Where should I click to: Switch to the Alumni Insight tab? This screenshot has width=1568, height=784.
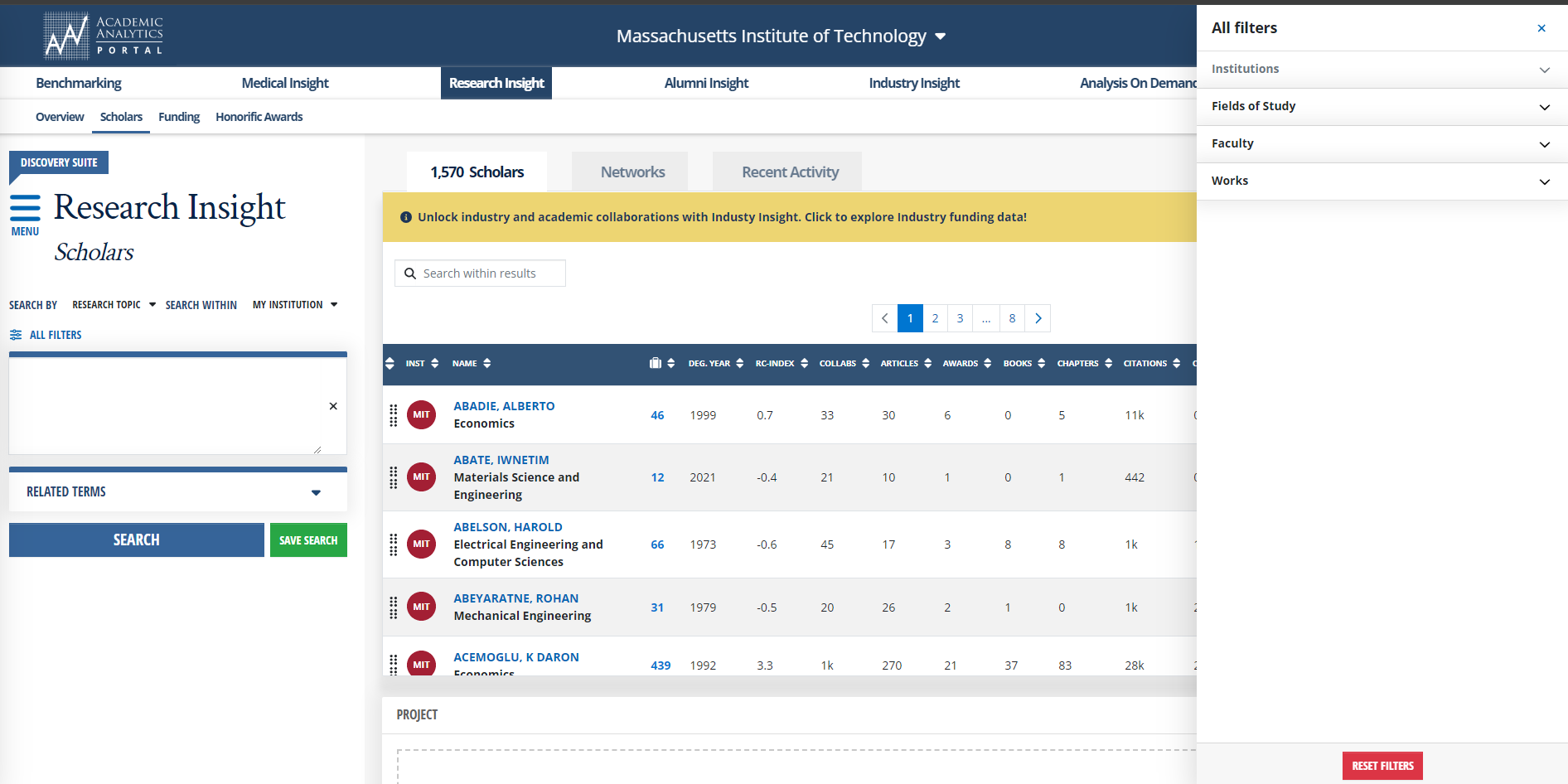point(706,83)
